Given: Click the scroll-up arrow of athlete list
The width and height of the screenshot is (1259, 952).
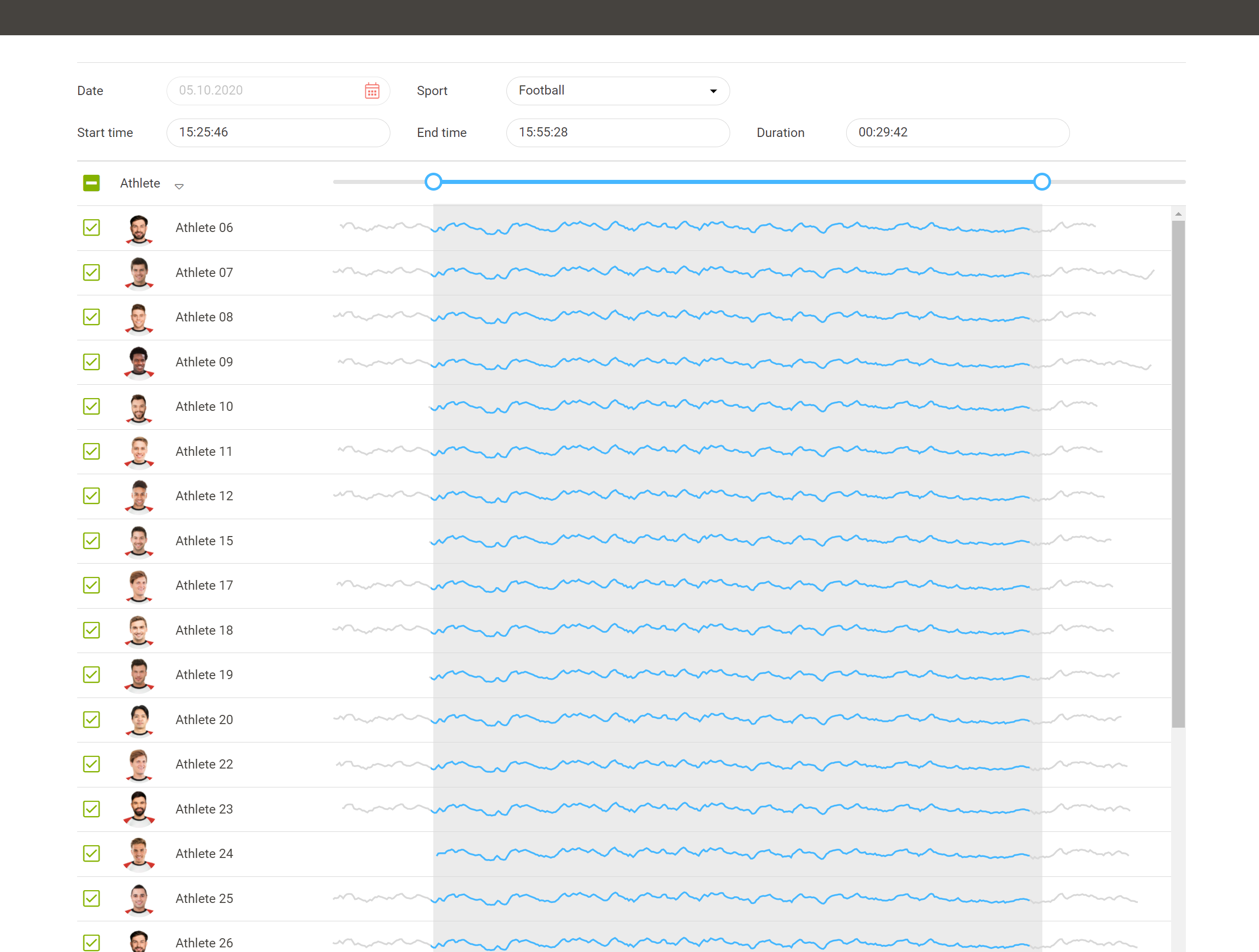Looking at the screenshot, I should pyautogui.click(x=1178, y=214).
